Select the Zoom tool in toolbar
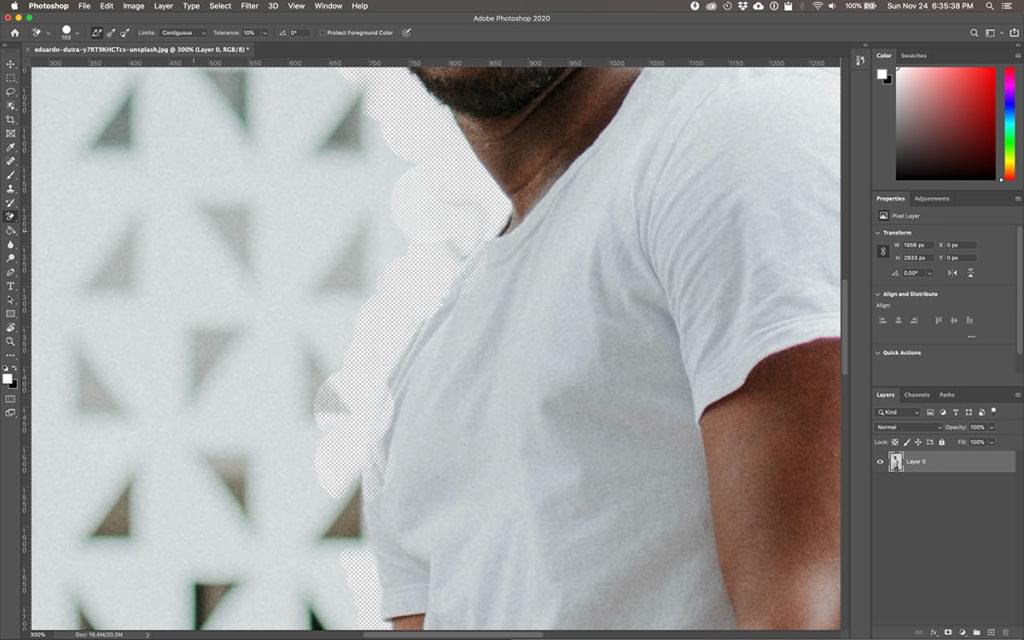Image resolution: width=1024 pixels, height=640 pixels. click(11, 341)
